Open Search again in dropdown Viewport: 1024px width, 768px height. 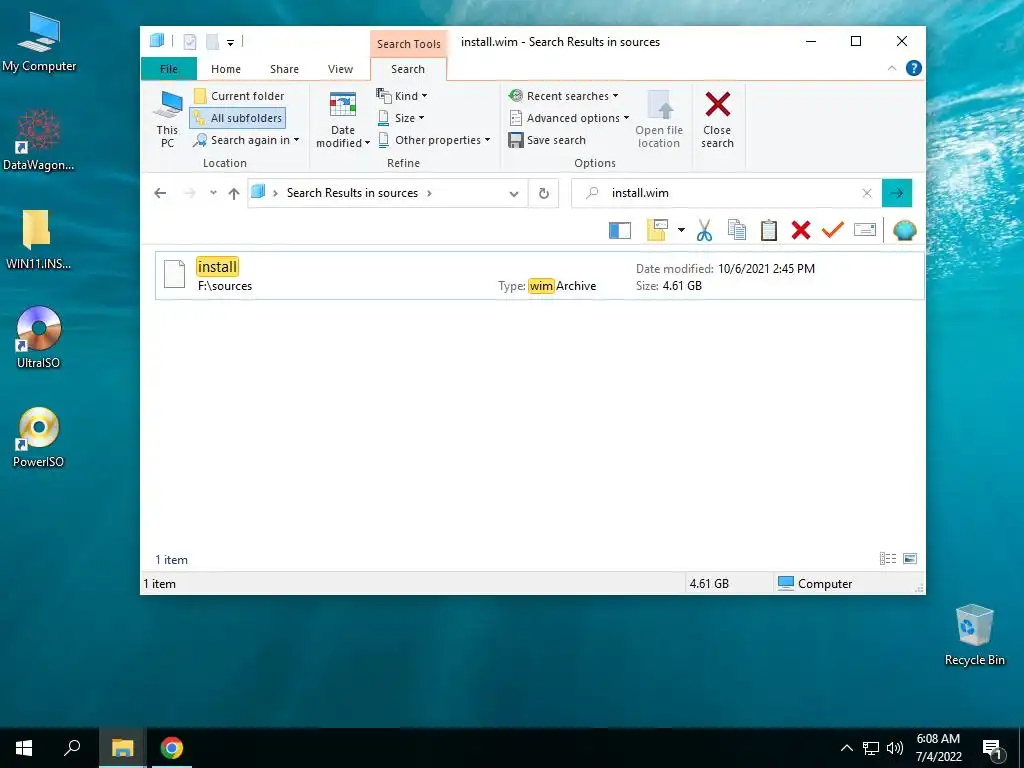[x=246, y=140]
